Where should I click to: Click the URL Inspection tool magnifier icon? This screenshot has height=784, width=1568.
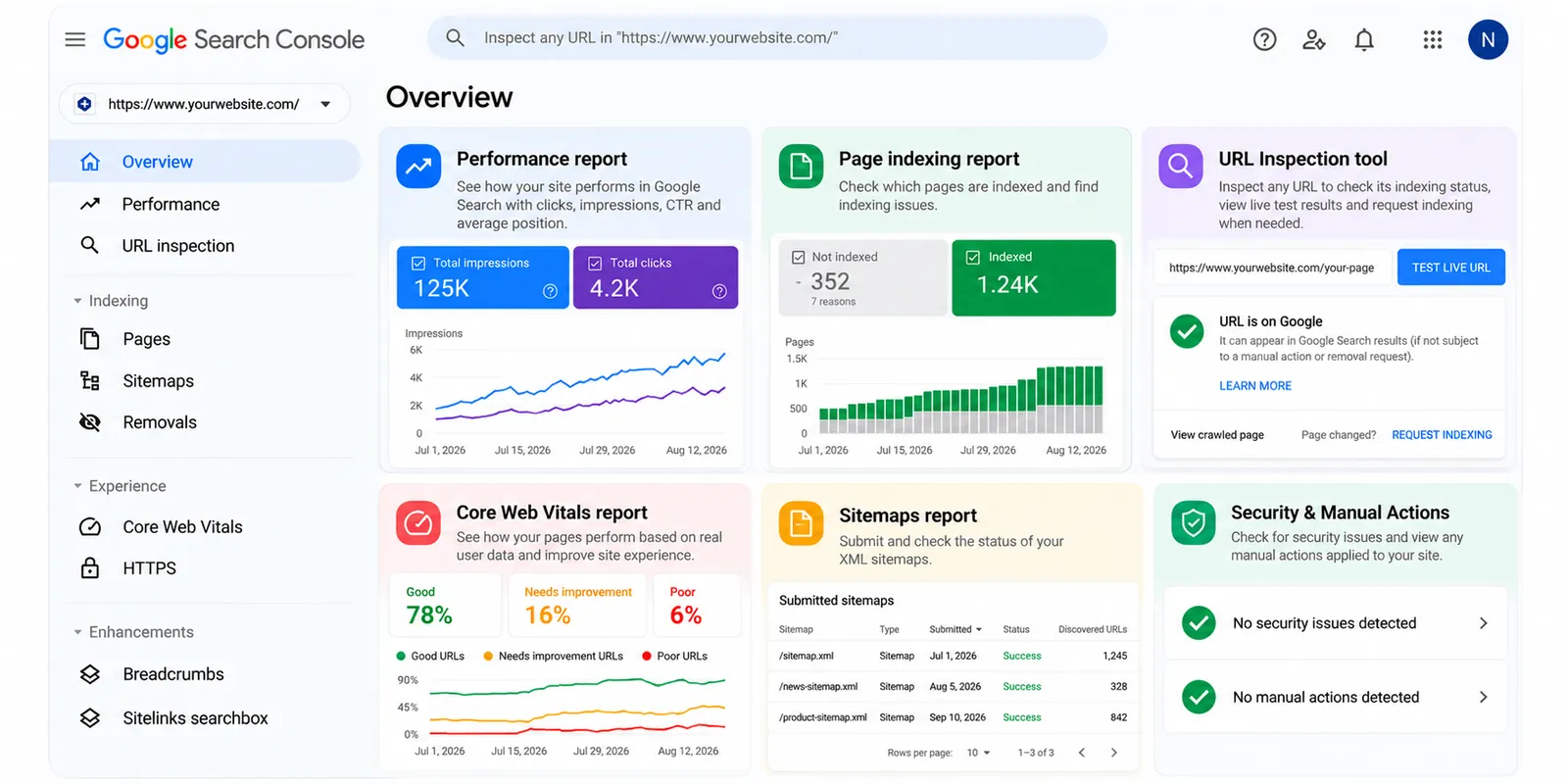point(1181,166)
